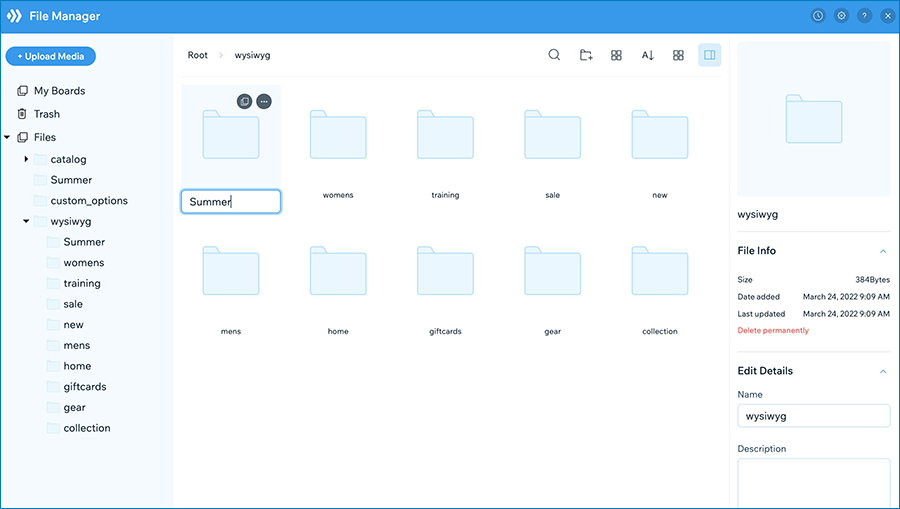Click the Description text area

[x=813, y=483]
